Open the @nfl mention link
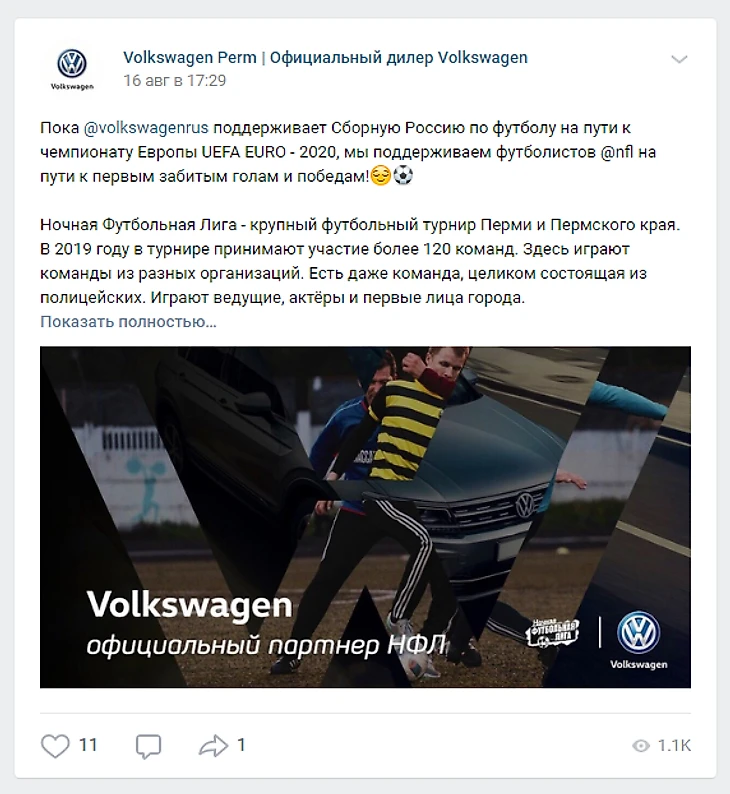The width and height of the screenshot is (730, 794). coord(617,152)
